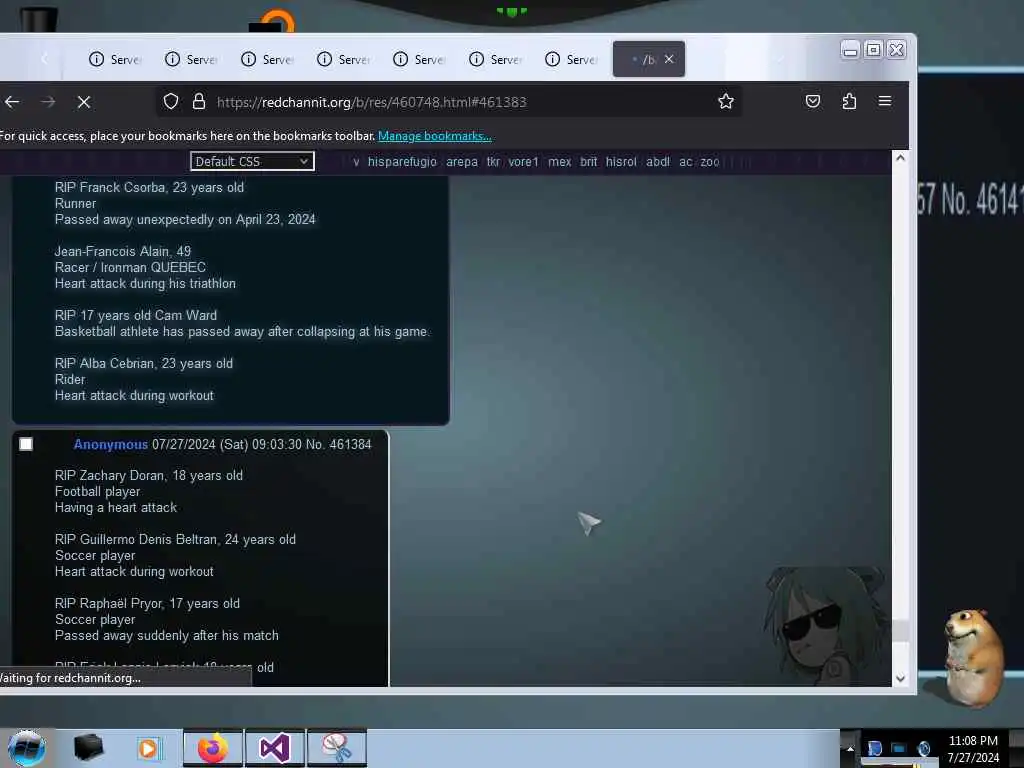This screenshot has height=768, width=1024.
Task: Show hidden system tray icons arrow
Action: point(850,748)
